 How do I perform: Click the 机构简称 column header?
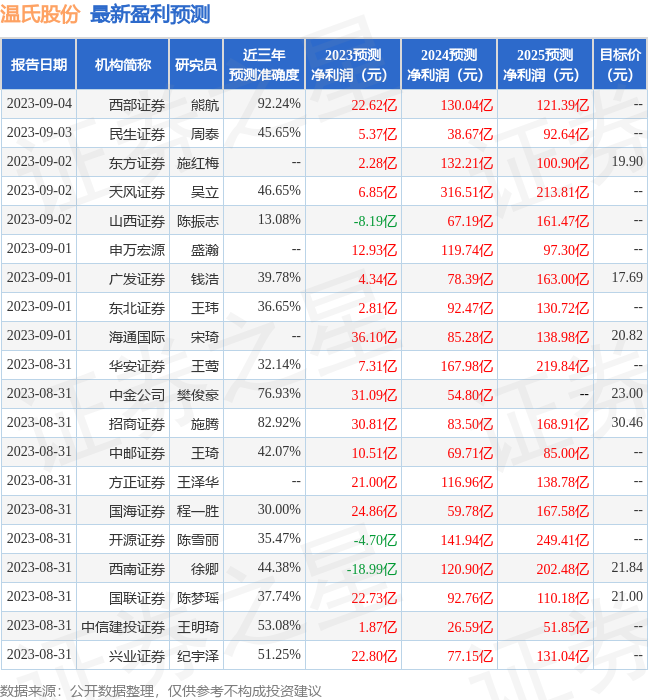[123, 65]
